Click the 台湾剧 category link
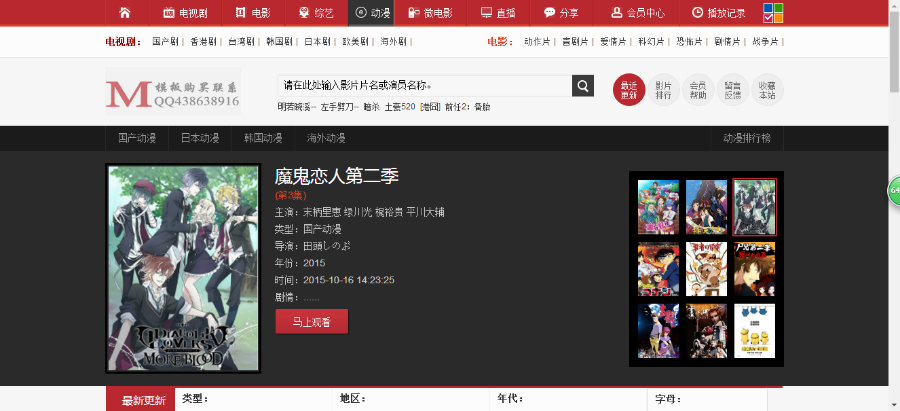Viewport: 900px width, 411px height. 240,42
